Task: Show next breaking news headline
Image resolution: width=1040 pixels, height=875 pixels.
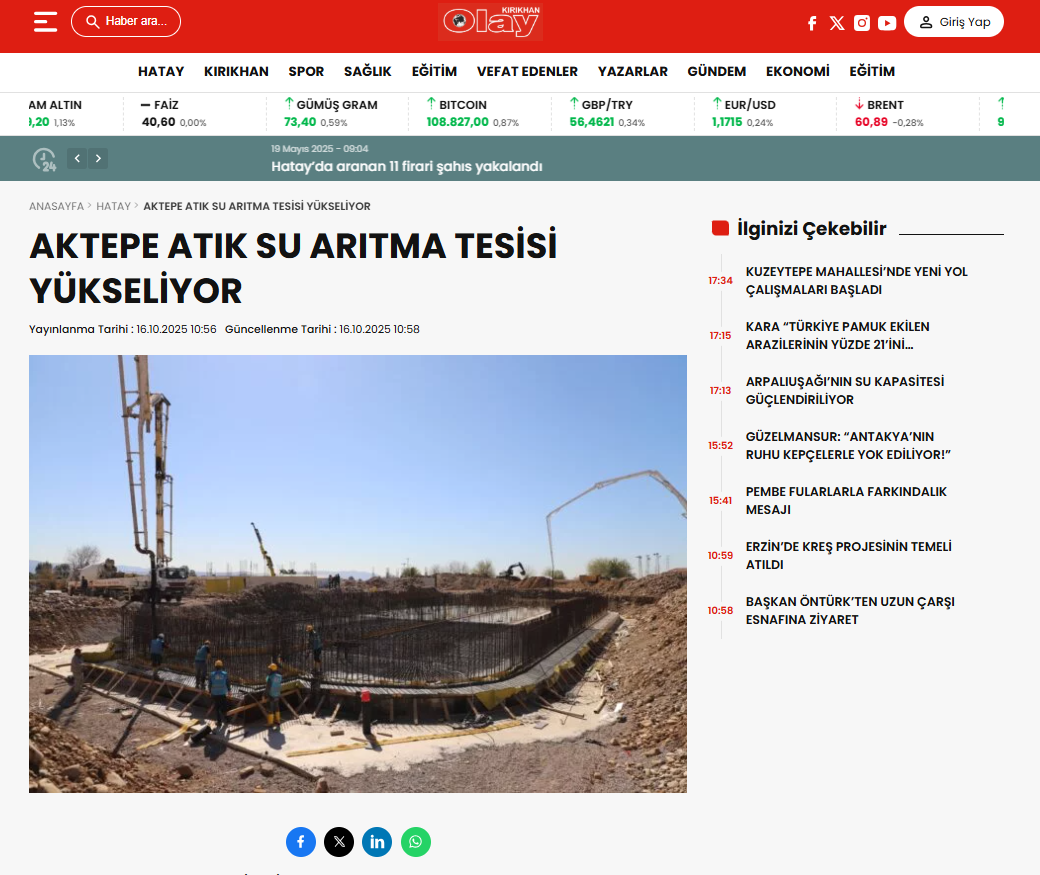Action: pos(97,158)
